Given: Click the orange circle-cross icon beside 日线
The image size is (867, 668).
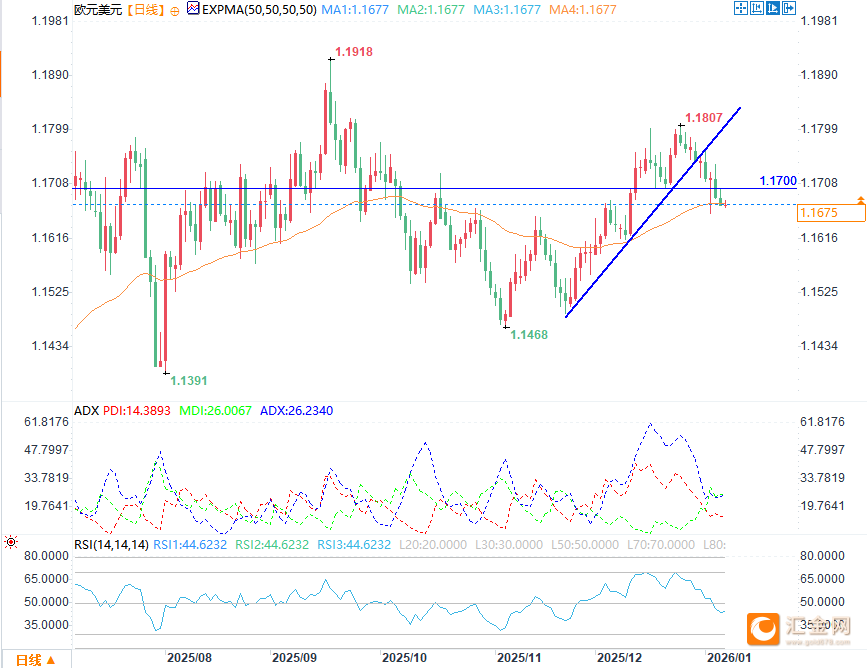Looking at the screenshot, I should point(175,11).
